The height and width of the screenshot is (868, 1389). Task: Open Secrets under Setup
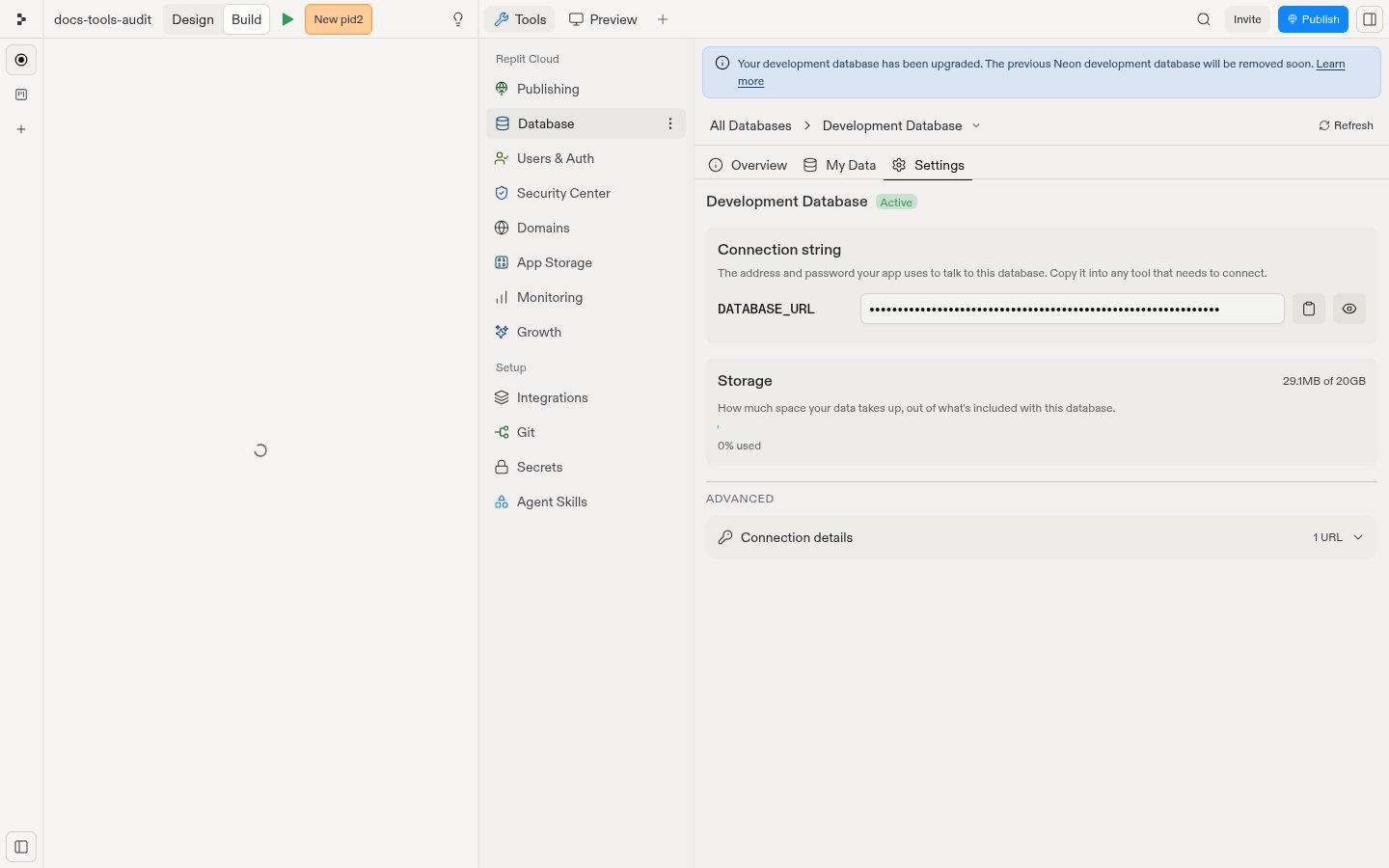(x=586, y=467)
